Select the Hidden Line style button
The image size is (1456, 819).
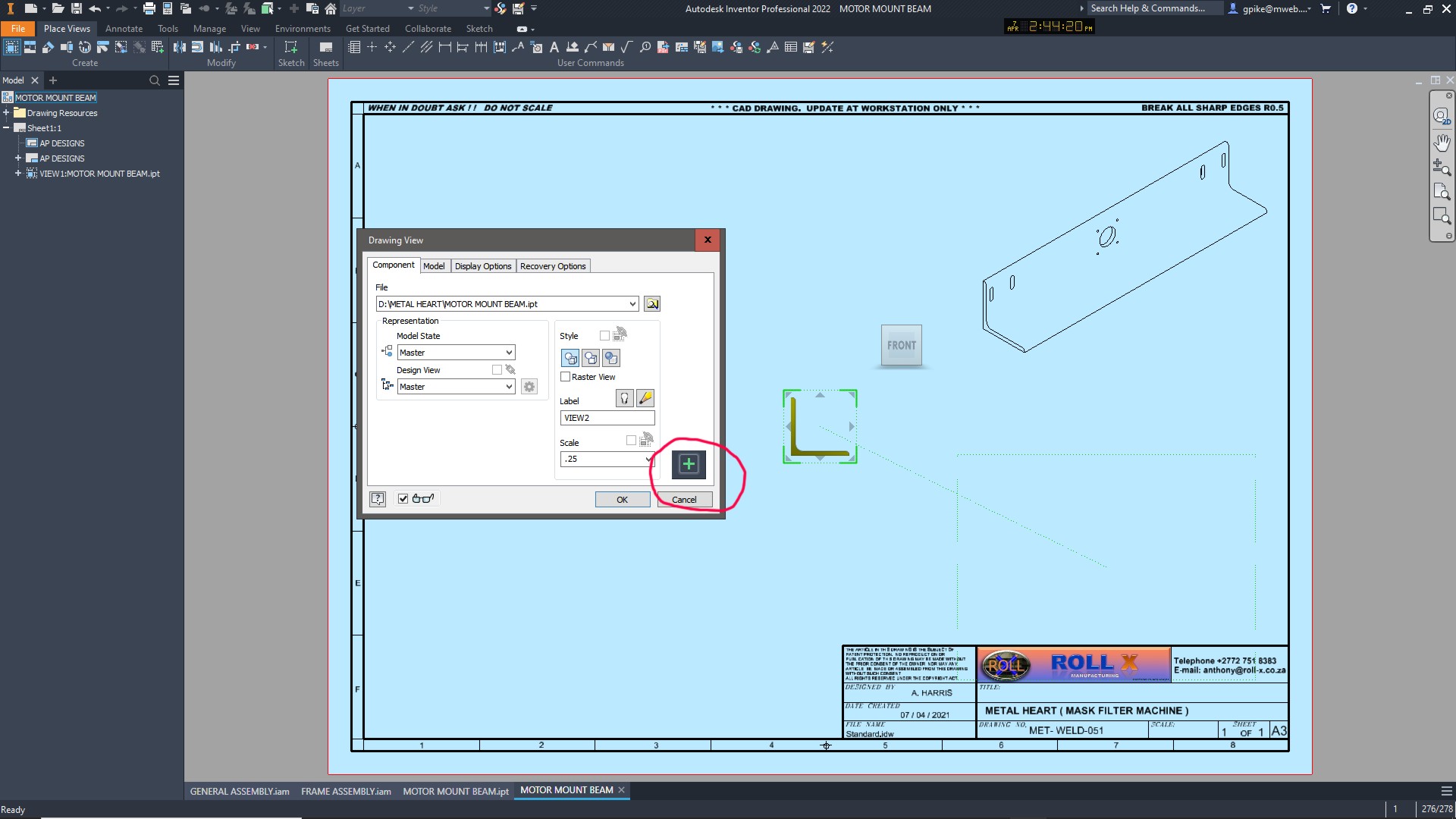(570, 358)
